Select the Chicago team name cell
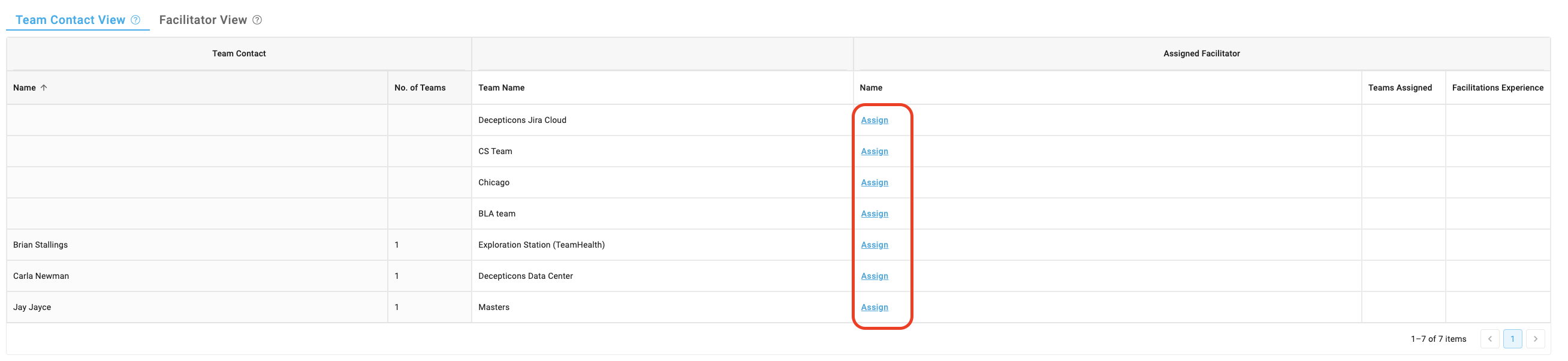 (662, 182)
